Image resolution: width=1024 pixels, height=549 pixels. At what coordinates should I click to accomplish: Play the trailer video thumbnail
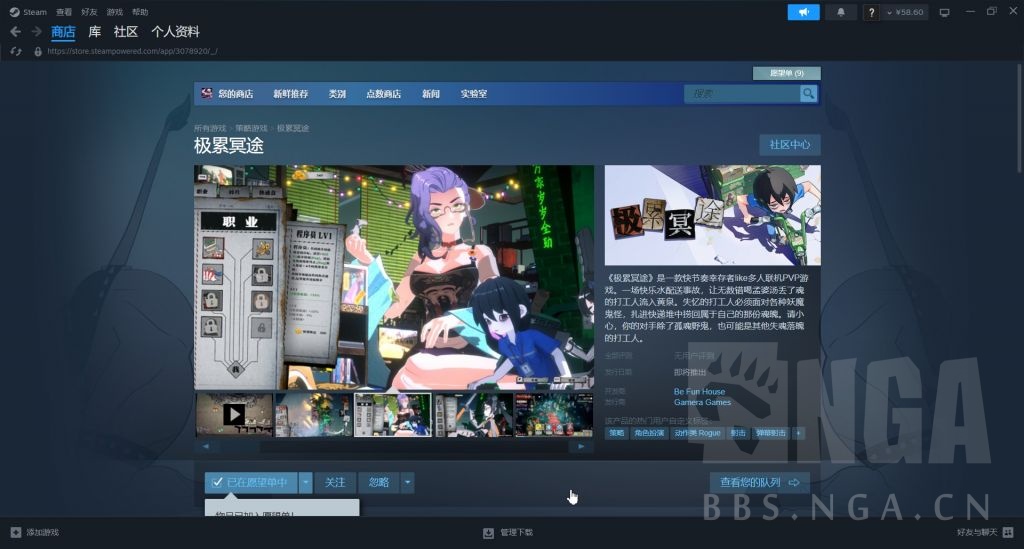[x=234, y=415]
